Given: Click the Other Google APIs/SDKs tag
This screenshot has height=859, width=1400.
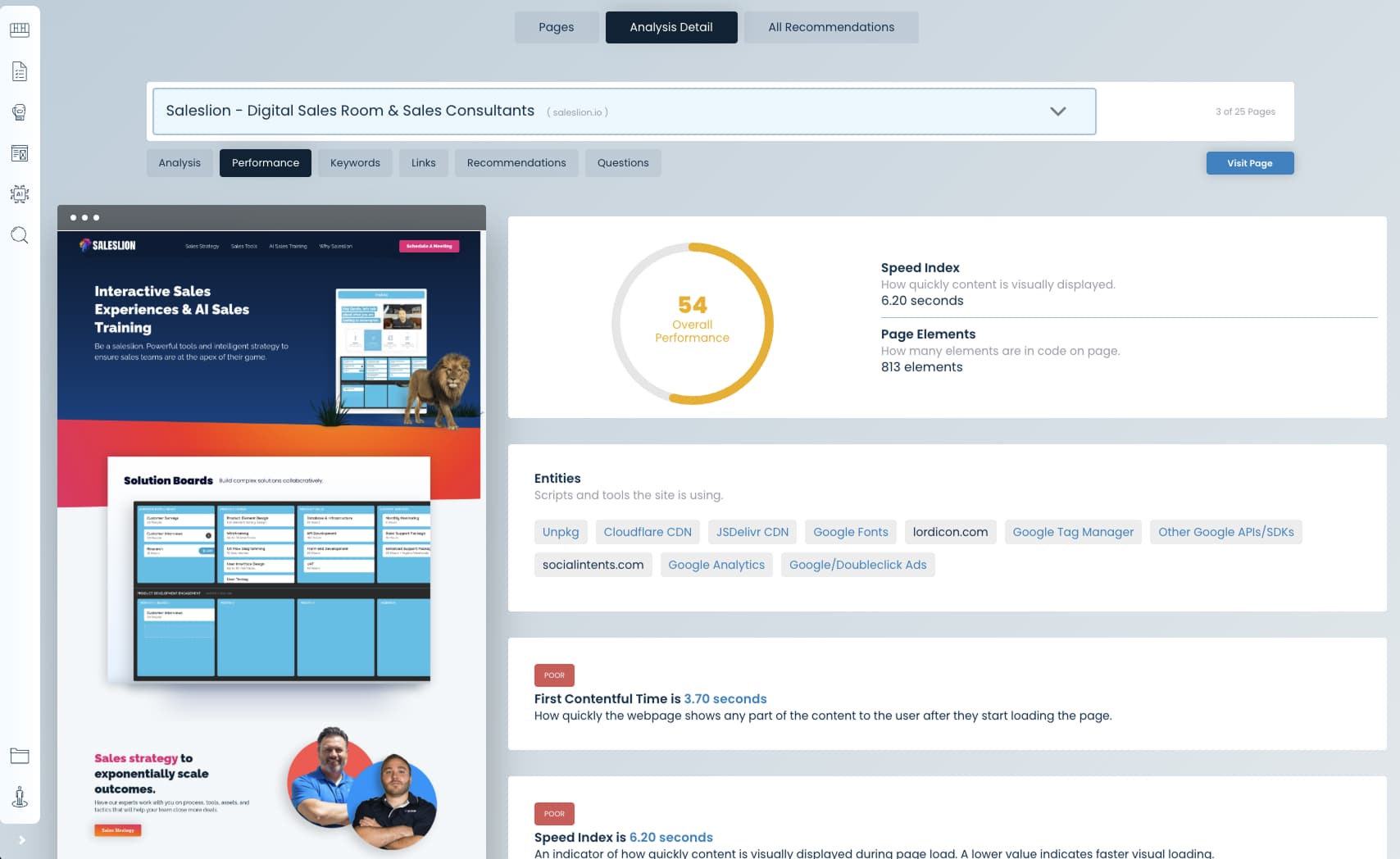Looking at the screenshot, I should pyautogui.click(x=1226, y=532).
